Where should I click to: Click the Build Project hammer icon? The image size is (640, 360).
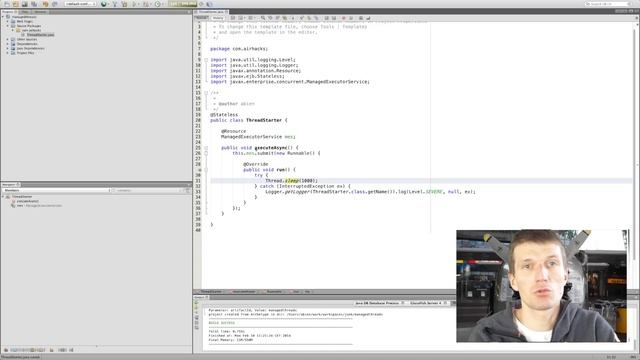(x=115, y=4)
